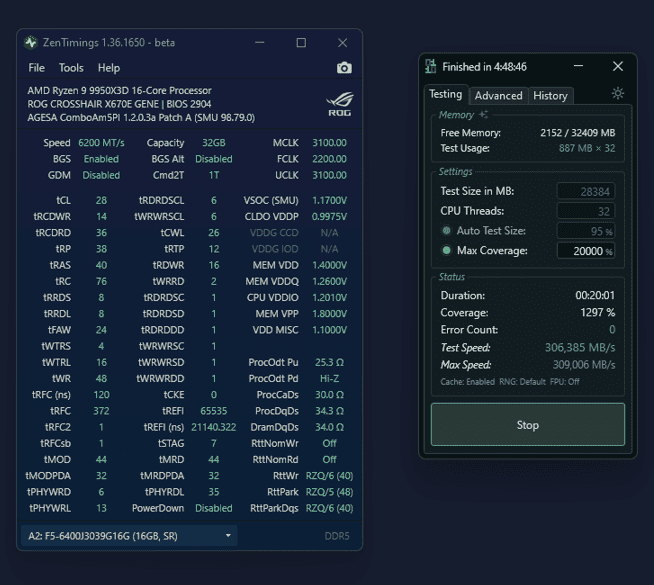Click the Auto Test Size percent field
Viewport: 654px width, 585px height.
pos(586,231)
